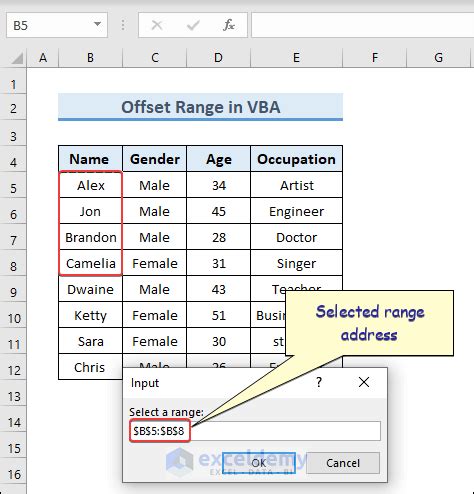This screenshot has width=474, height=494.
Task: Select column F header
Action: pyautogui.click(x=375, y=58)
